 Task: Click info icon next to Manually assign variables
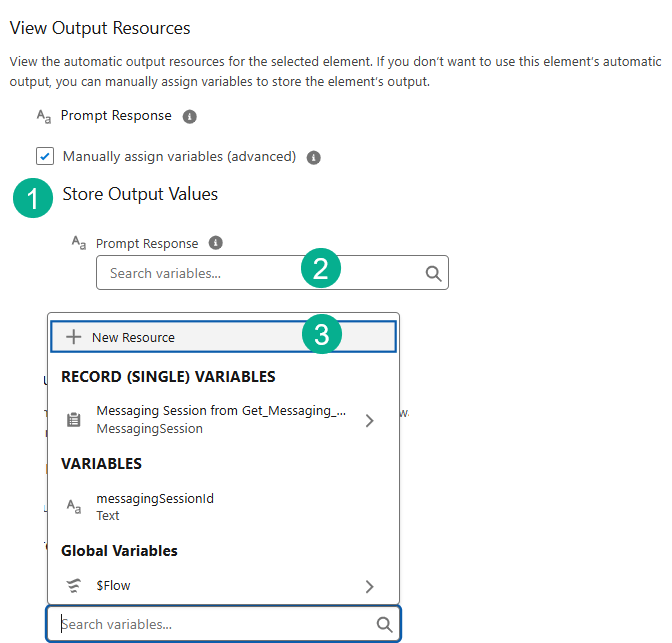[x=313, y=157]
